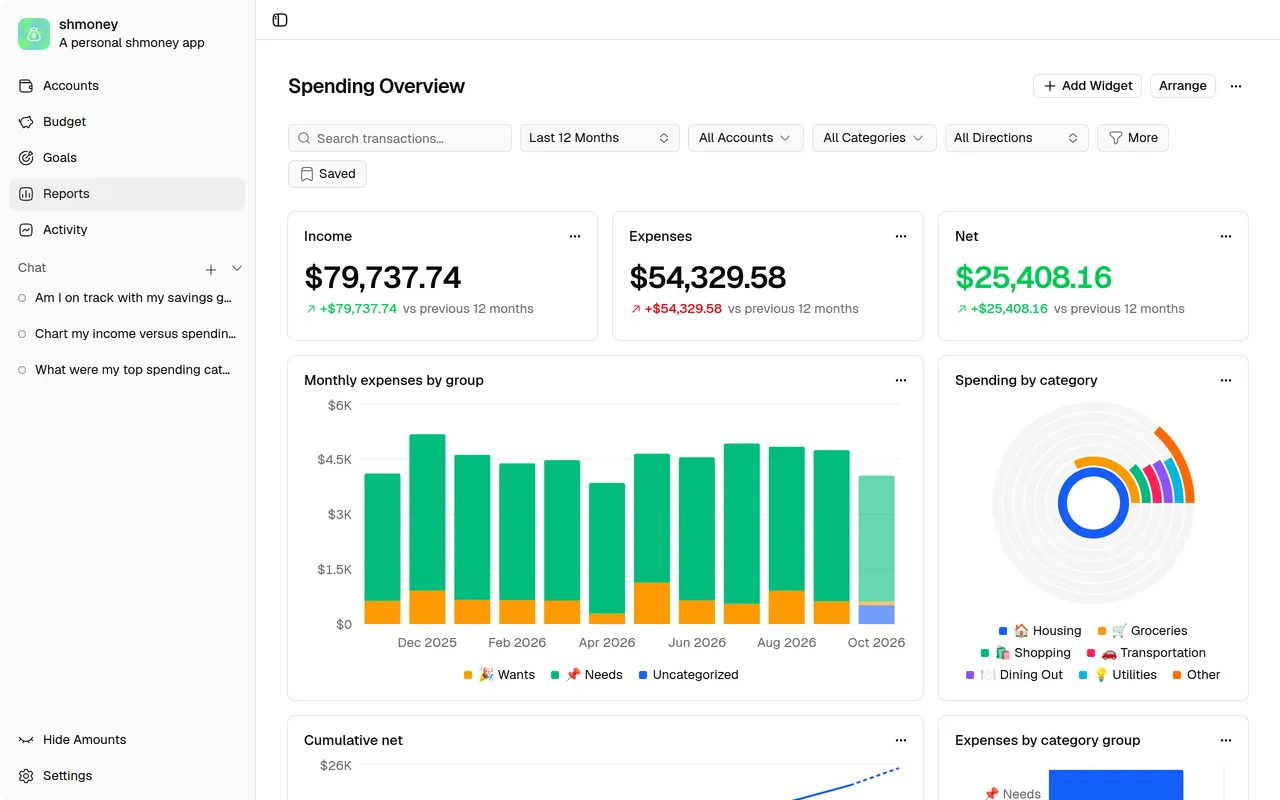Toggle the Groceries legend item

(x=1142, y=631)
